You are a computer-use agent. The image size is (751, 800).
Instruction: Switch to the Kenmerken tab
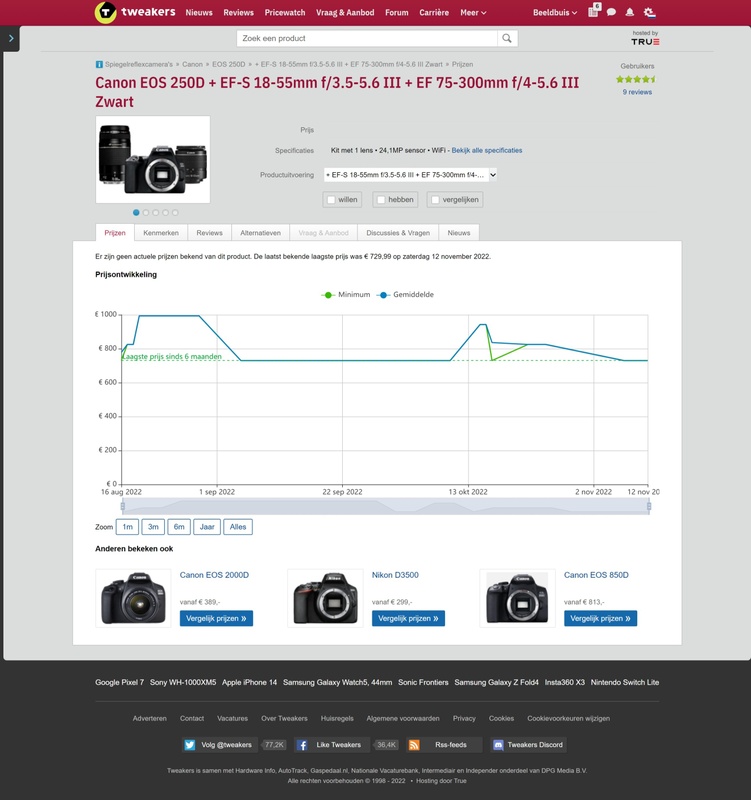(161, 233)
